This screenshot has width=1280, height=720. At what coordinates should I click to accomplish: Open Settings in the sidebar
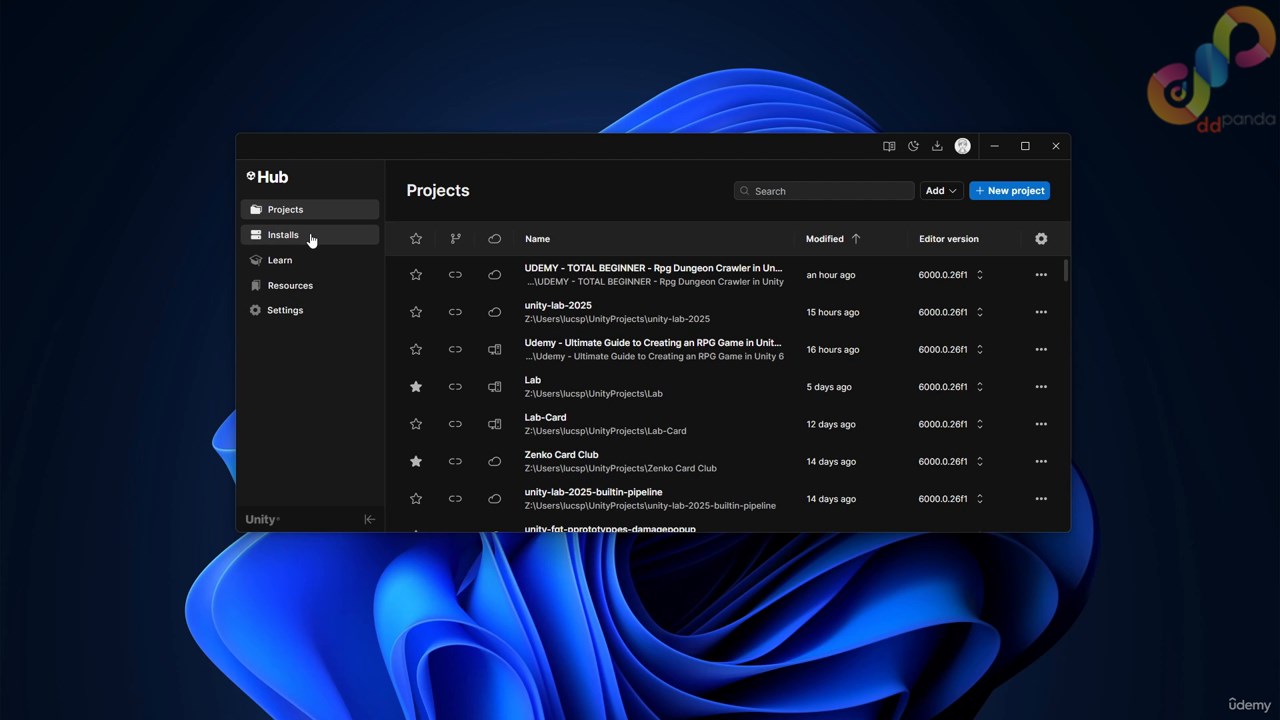(x=310, y=310)
